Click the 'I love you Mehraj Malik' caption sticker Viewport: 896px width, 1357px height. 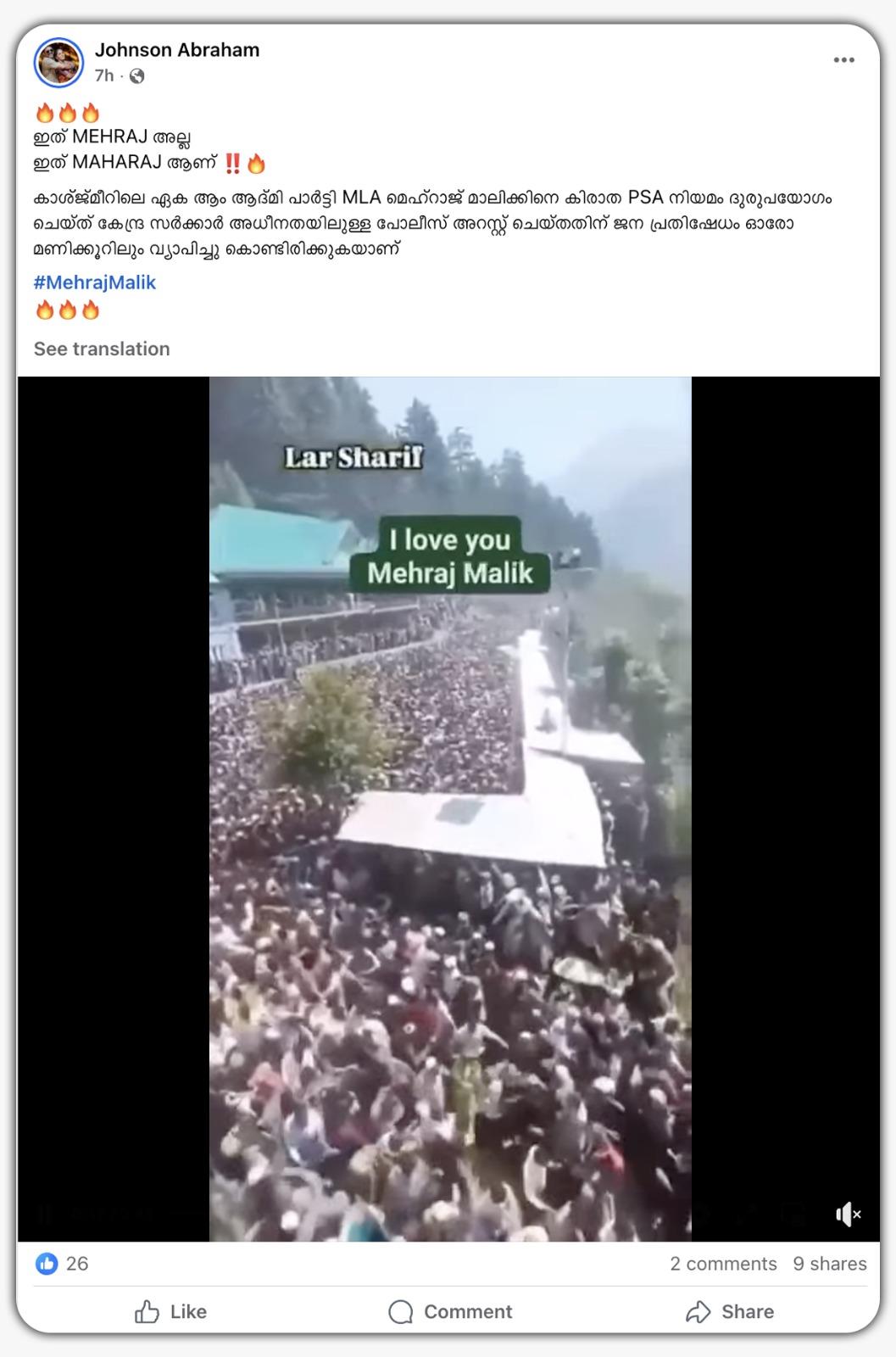click(450, 556)
